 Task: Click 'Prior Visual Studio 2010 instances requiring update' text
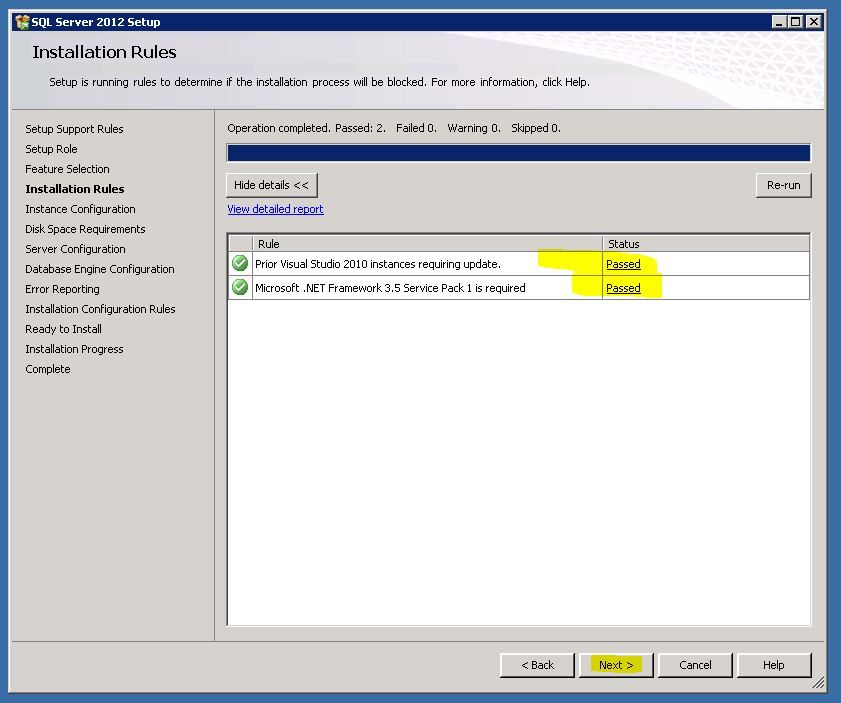pos(378,264)
